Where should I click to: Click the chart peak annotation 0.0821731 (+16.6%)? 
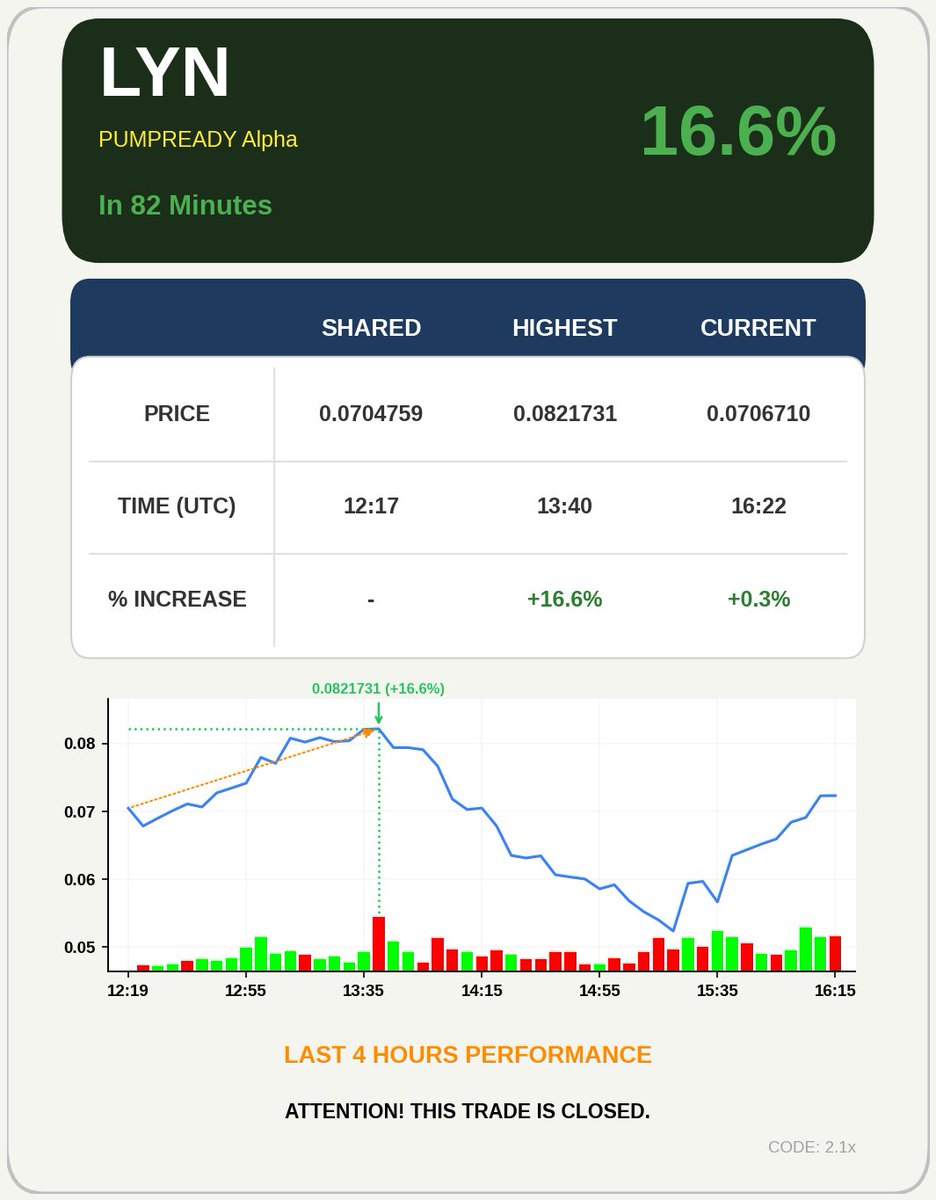click(378, 688)
